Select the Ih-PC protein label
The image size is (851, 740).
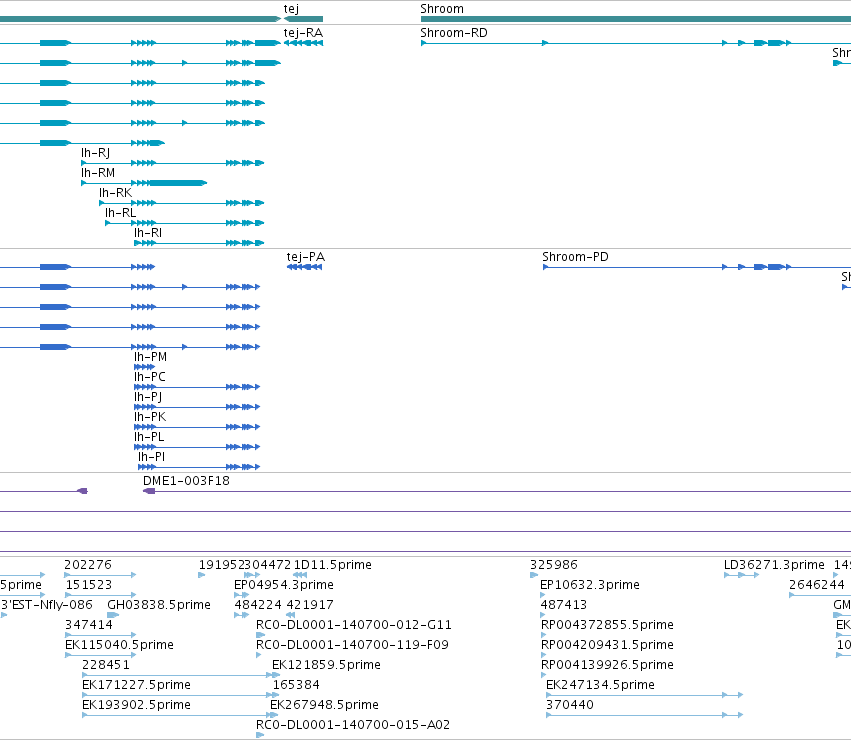[150, 377]
